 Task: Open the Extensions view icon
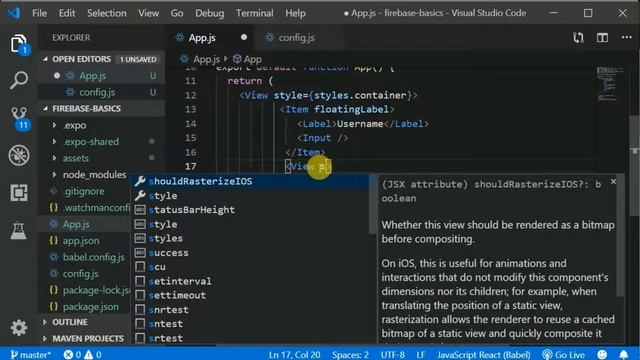19,193
